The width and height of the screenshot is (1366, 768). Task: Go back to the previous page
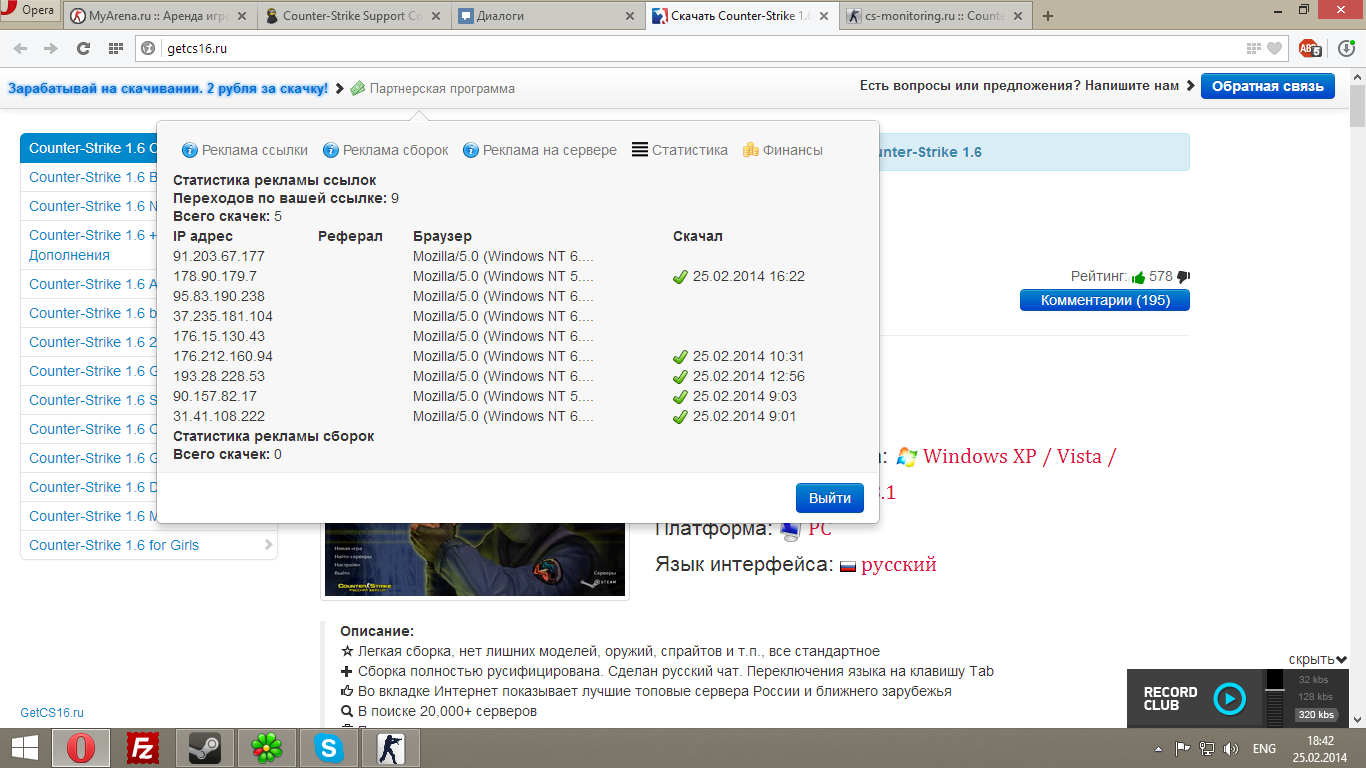tap(21, 48)
